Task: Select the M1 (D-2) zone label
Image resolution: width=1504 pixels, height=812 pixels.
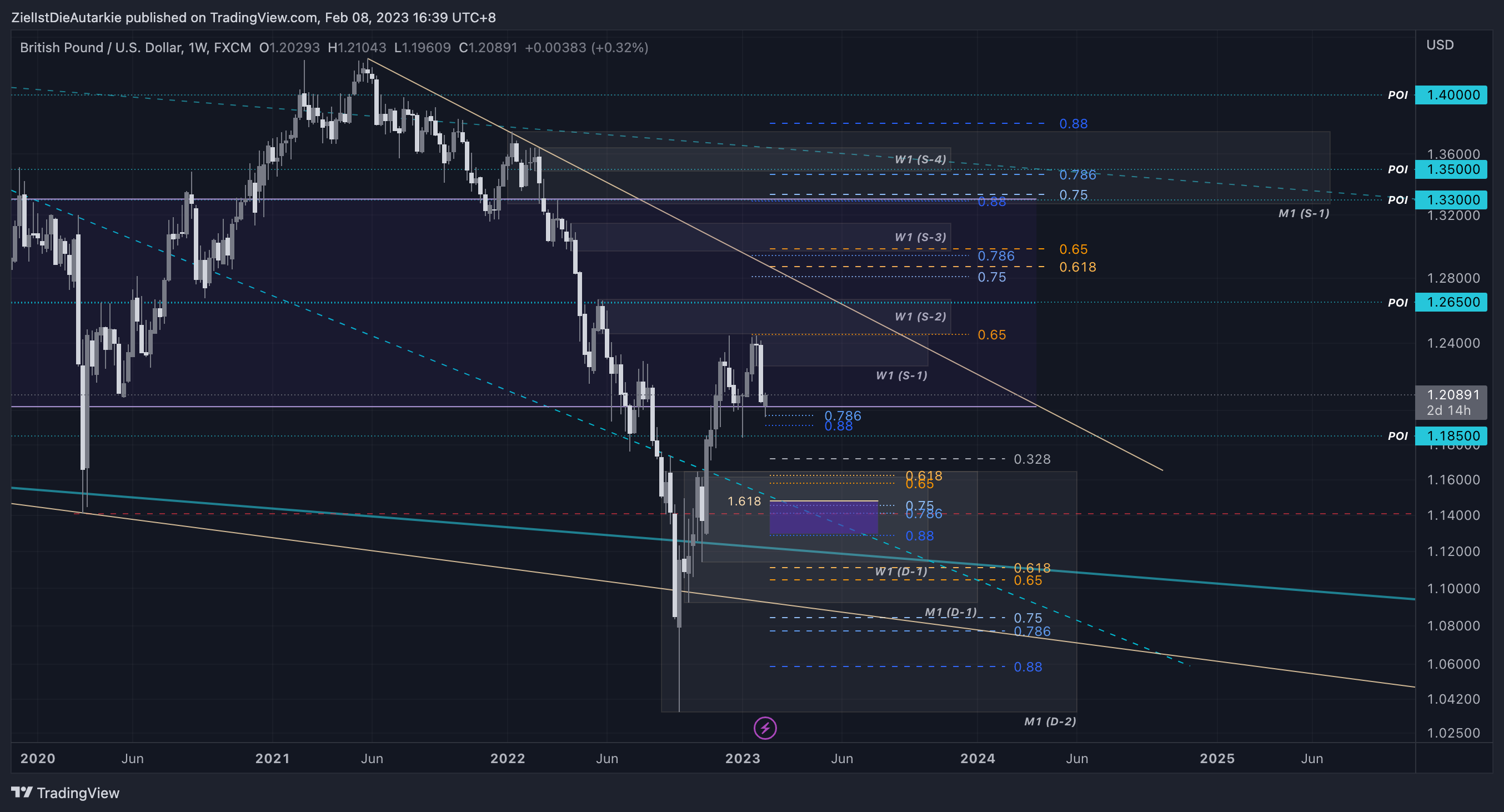Action: [1050, 721]
